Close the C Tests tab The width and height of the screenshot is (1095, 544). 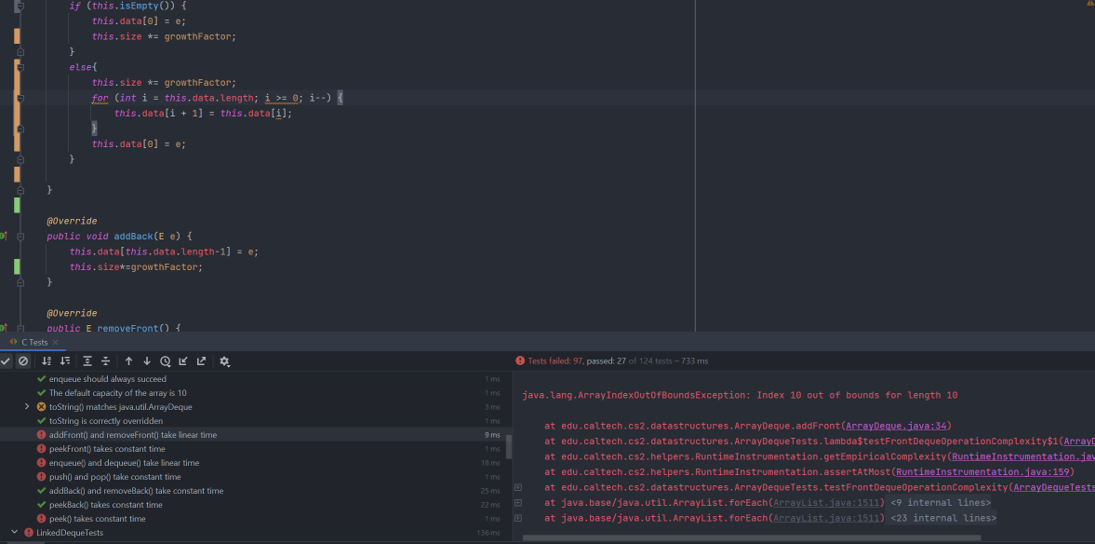click(x=56, y=342)
